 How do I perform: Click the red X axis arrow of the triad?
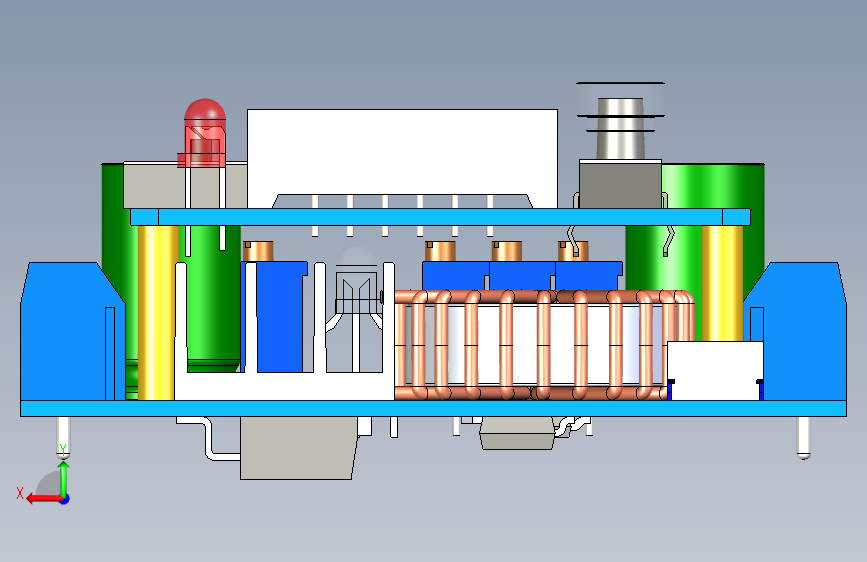coord(43,499)
